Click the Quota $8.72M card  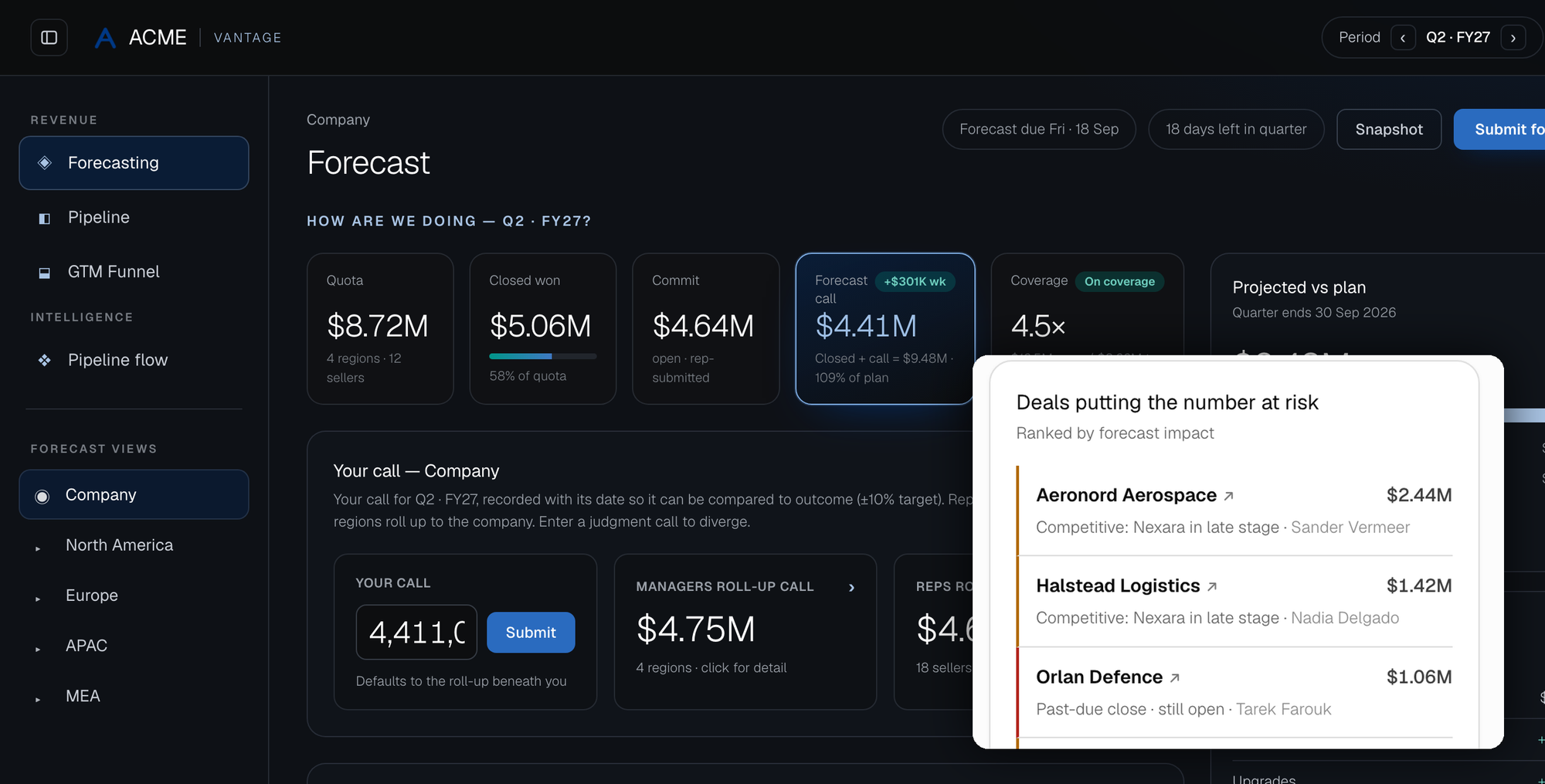tap(380, 328)
